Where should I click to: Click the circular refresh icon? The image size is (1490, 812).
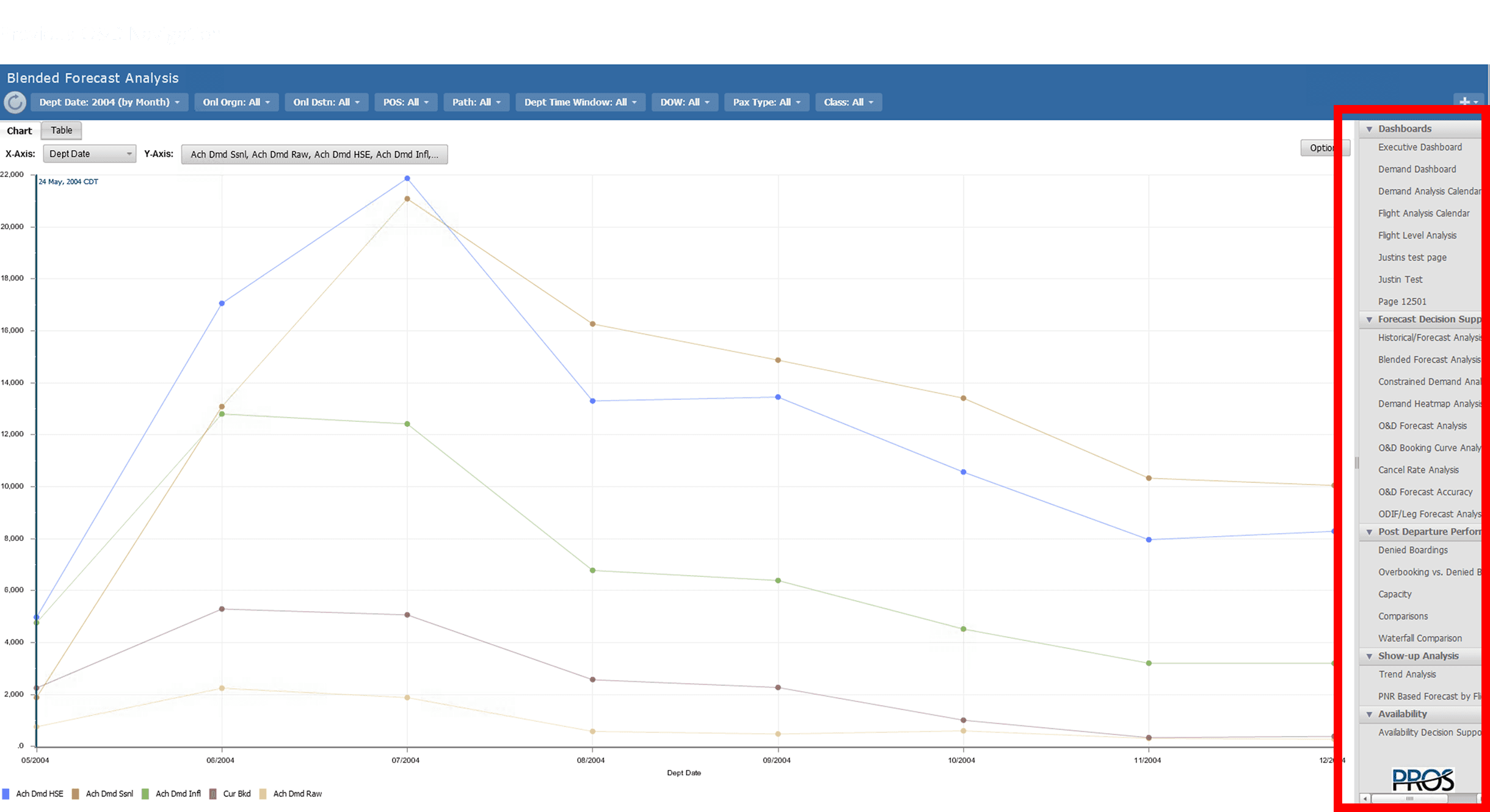pos(15,103)
